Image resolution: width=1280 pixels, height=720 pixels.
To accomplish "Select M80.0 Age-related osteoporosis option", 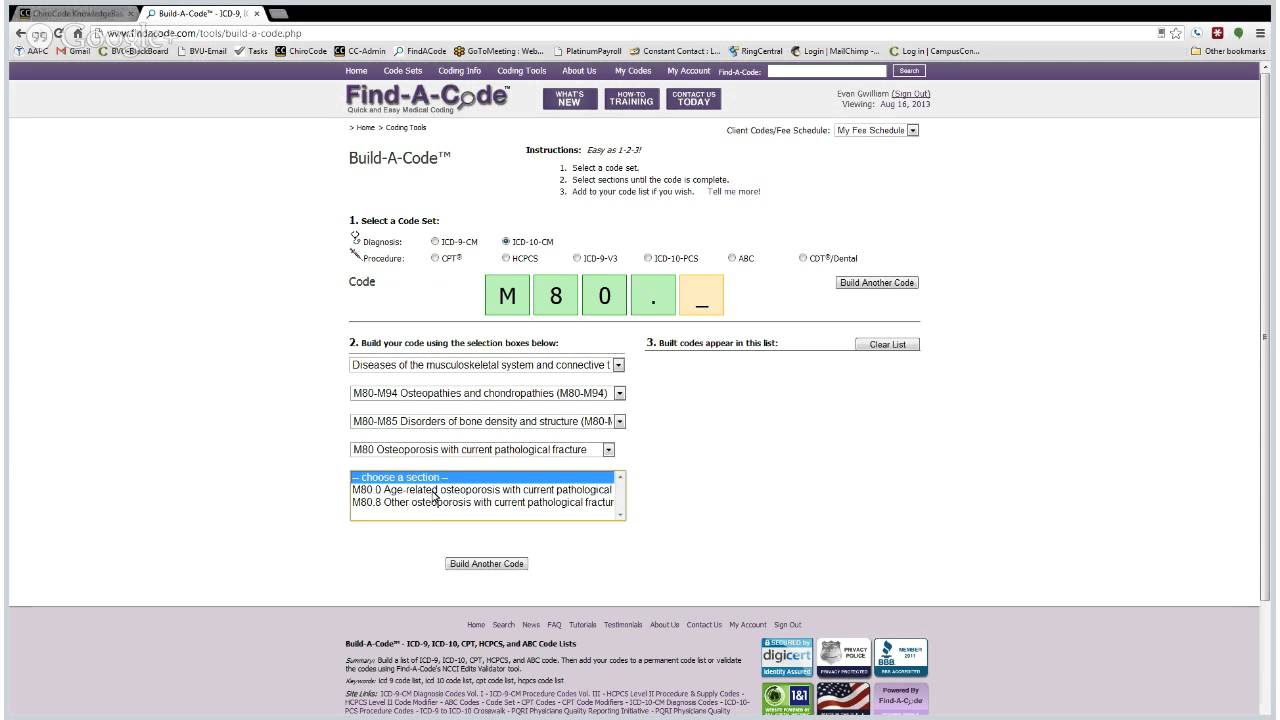I will (x=482, y=490).
